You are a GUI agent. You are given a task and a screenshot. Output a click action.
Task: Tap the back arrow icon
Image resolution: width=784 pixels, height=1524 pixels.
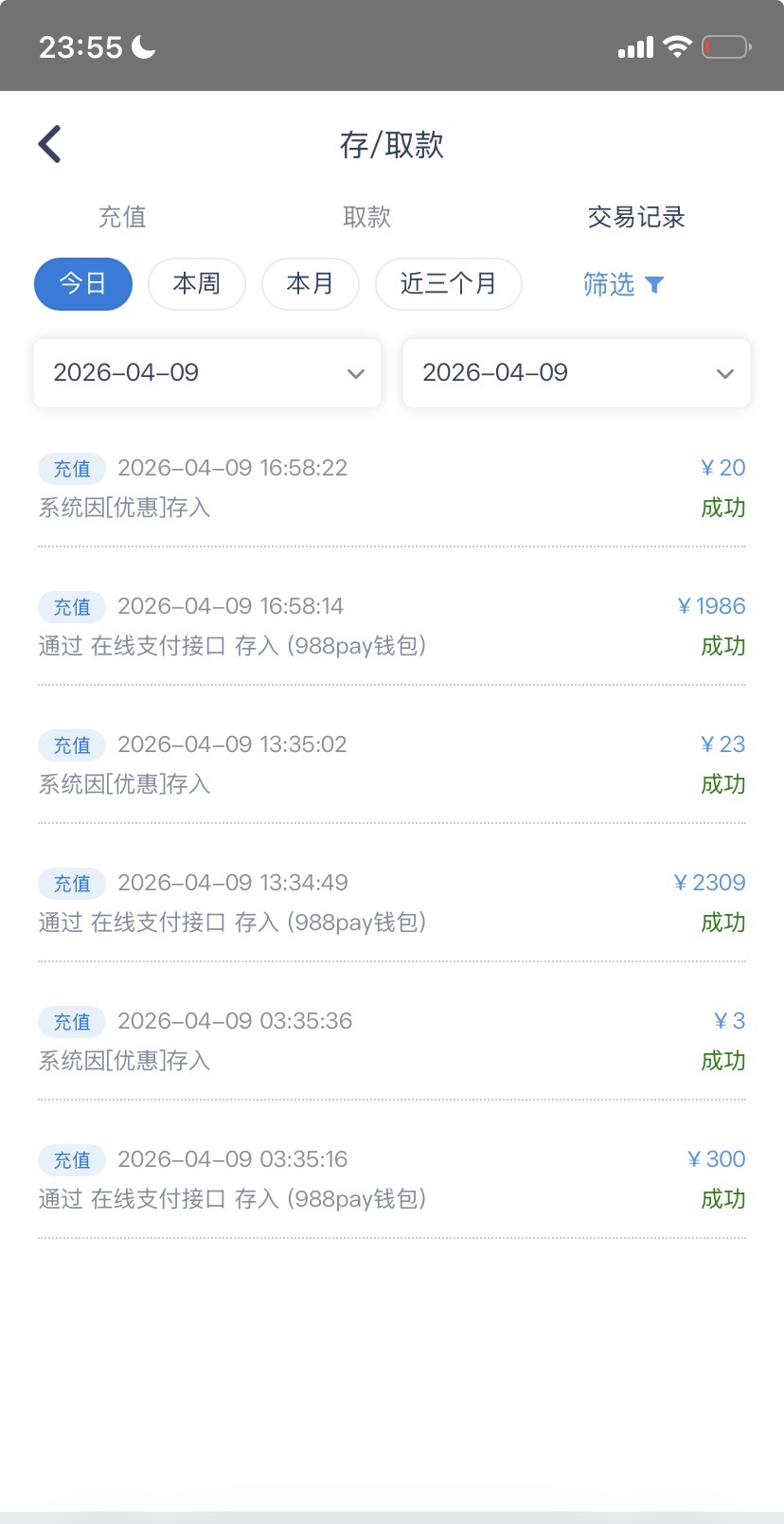point(50,144)
